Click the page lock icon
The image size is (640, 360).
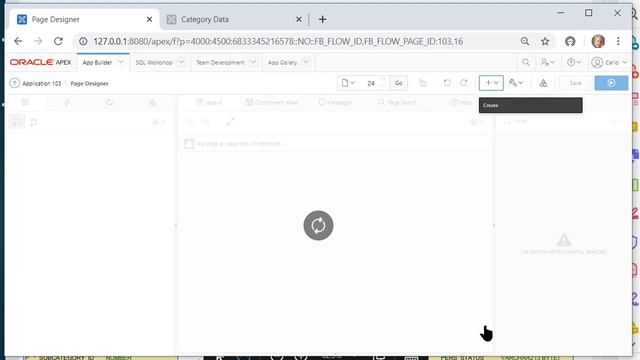pos(423,83)
